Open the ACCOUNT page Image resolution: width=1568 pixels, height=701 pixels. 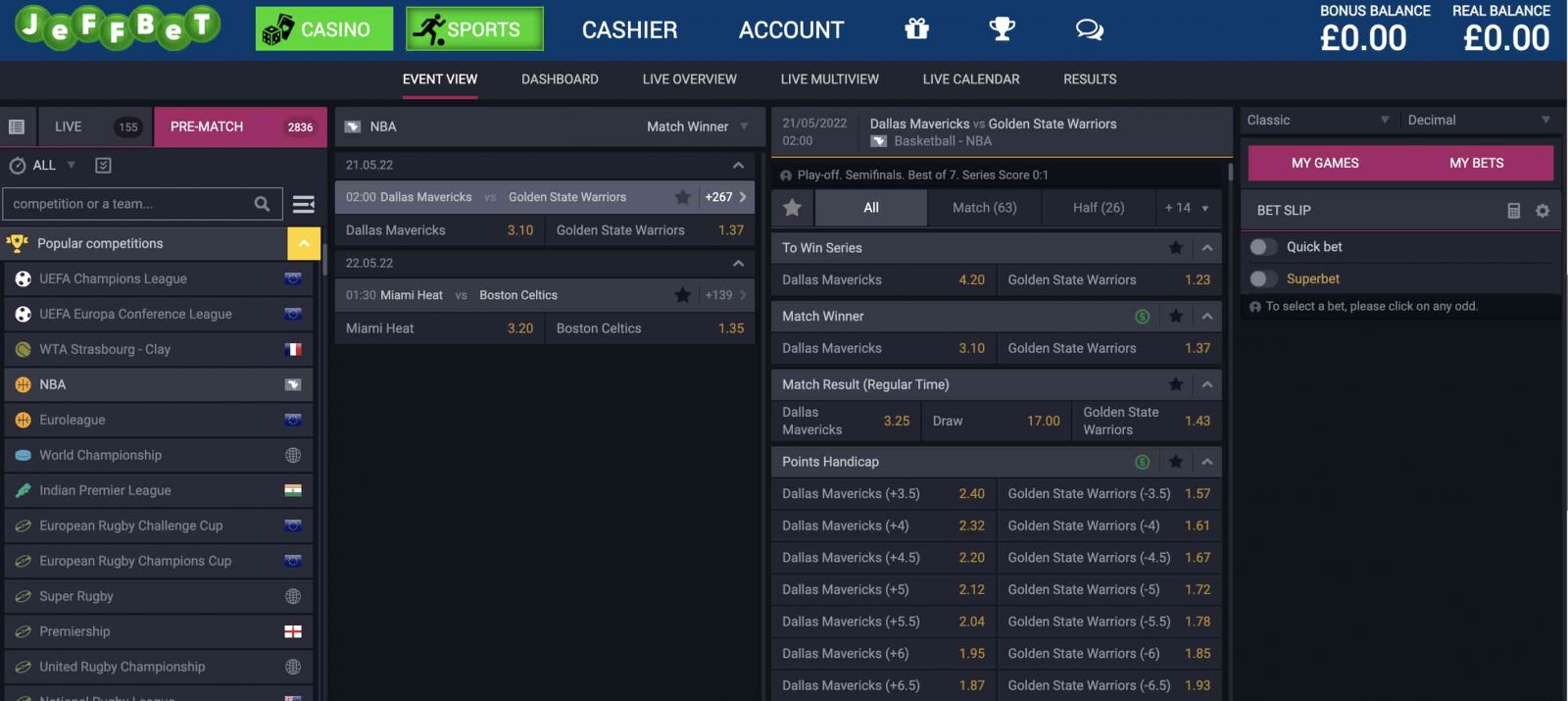point(791,30)
